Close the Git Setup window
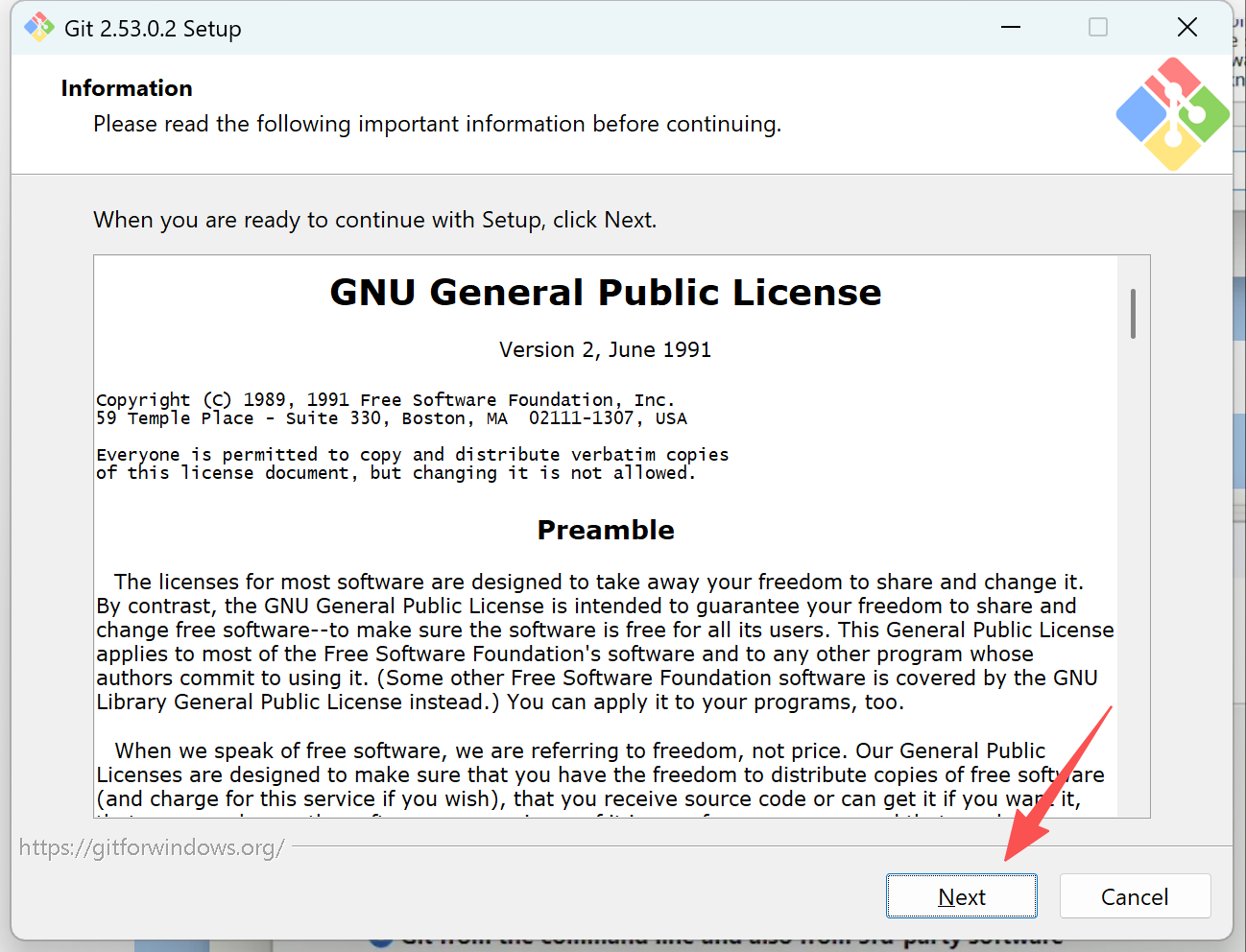This screenshot has height=952, width=1246. [1187, 27]
